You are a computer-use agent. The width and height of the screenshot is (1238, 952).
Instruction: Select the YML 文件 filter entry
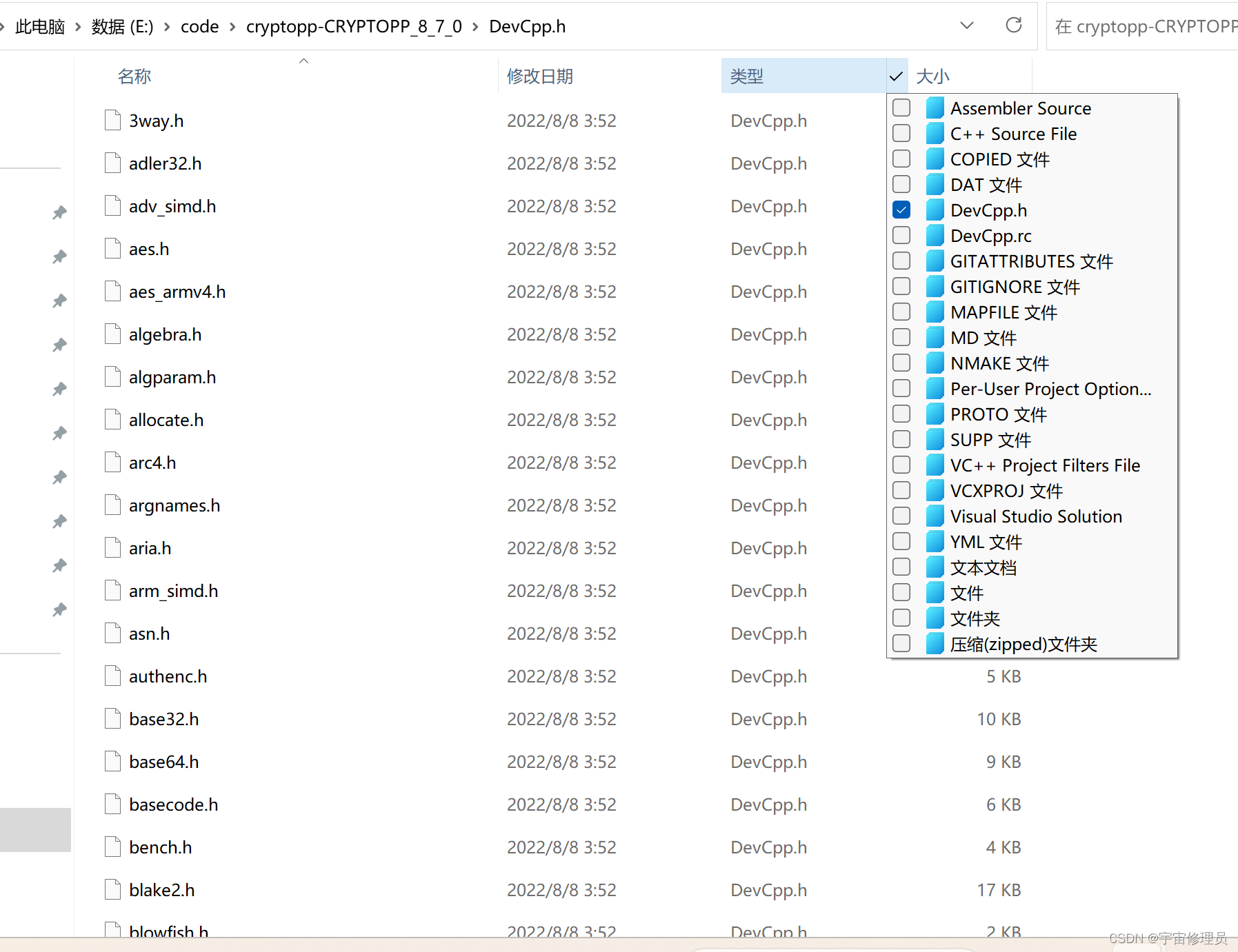(x=986, y=542)
